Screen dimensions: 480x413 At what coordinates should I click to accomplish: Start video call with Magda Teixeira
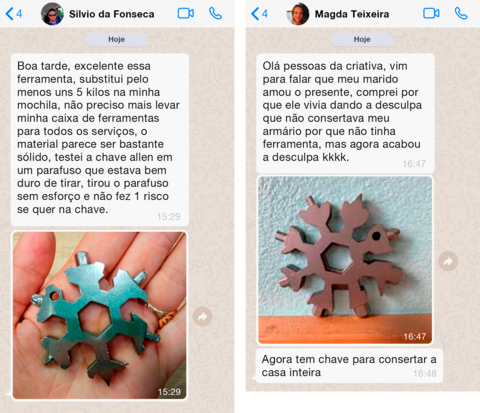click(x=431, y=14)
